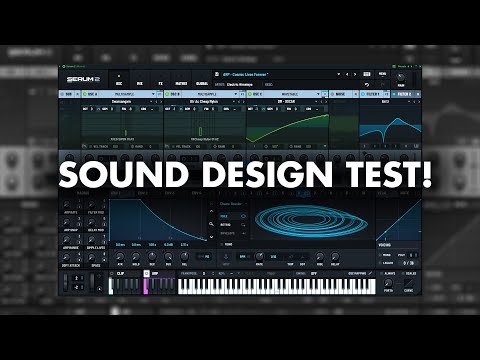Toggle OSC A power button
The height and width of the screenshot is (360, 480).
[x=85, y=94]
